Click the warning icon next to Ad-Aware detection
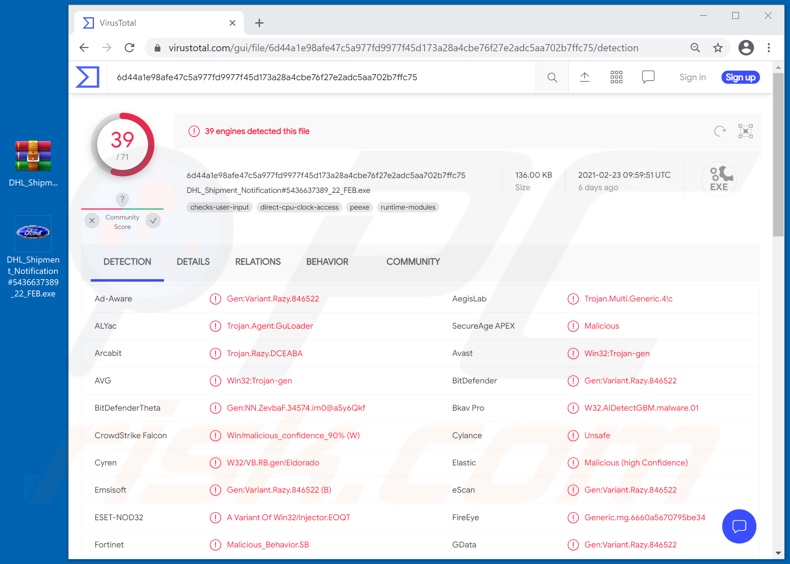The height and width of the screenshot is (564, 790). [215, 299]
